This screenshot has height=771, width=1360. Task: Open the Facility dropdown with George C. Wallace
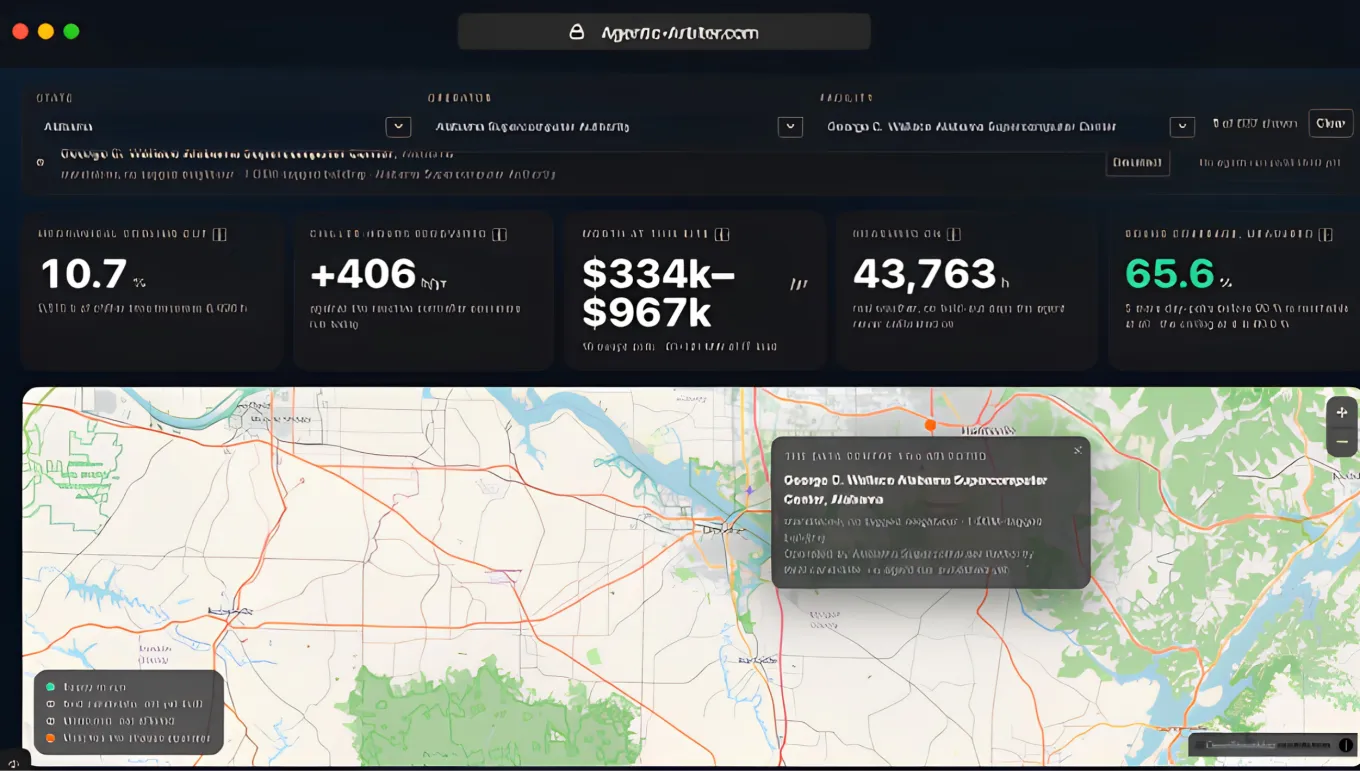pos(1009,127)
